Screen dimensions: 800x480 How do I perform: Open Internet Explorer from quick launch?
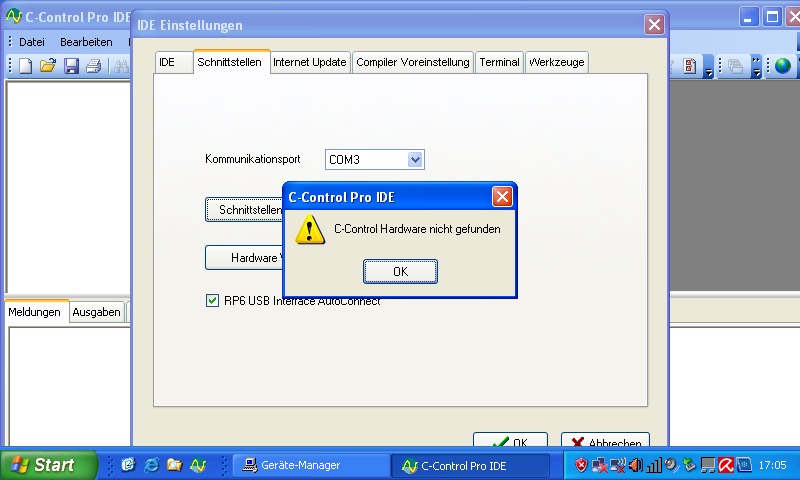click(151, 465)
